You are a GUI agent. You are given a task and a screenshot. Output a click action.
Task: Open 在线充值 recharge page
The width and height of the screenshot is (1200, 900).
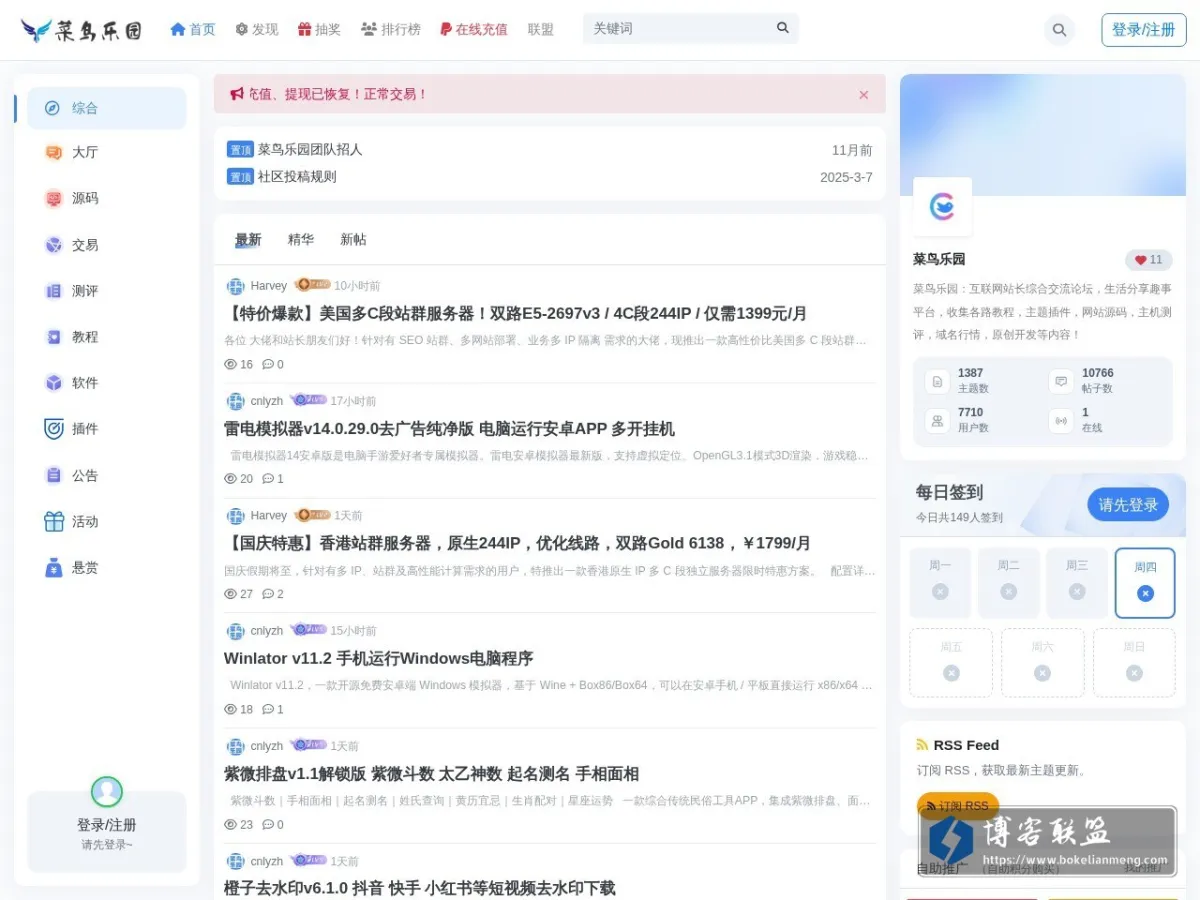point(474,29)
